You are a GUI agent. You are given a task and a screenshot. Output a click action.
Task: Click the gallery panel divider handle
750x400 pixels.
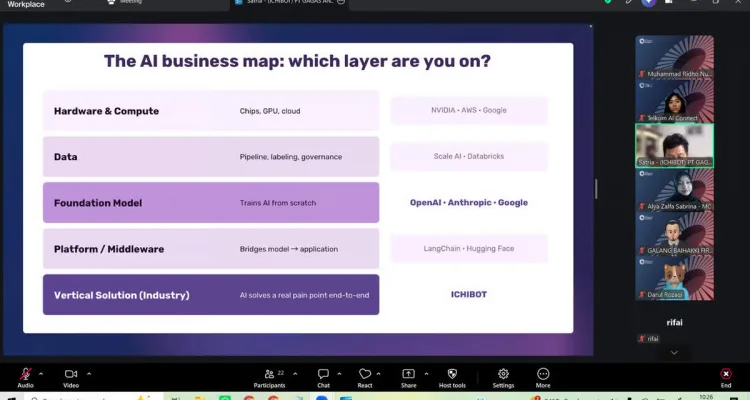596,189
